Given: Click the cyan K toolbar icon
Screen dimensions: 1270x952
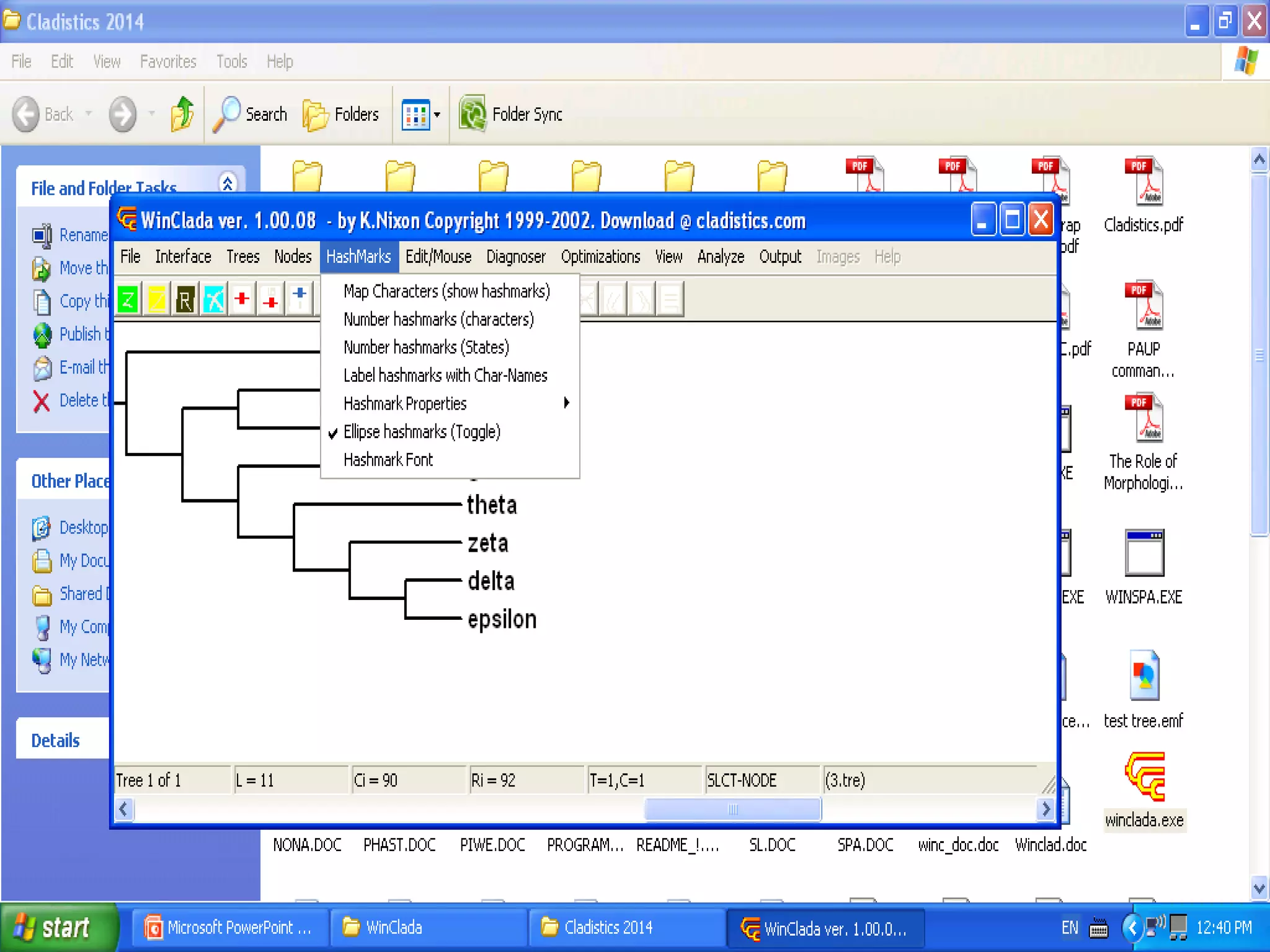Looking at the screenshot, I should pyautogui.click(x=214, y=300).
